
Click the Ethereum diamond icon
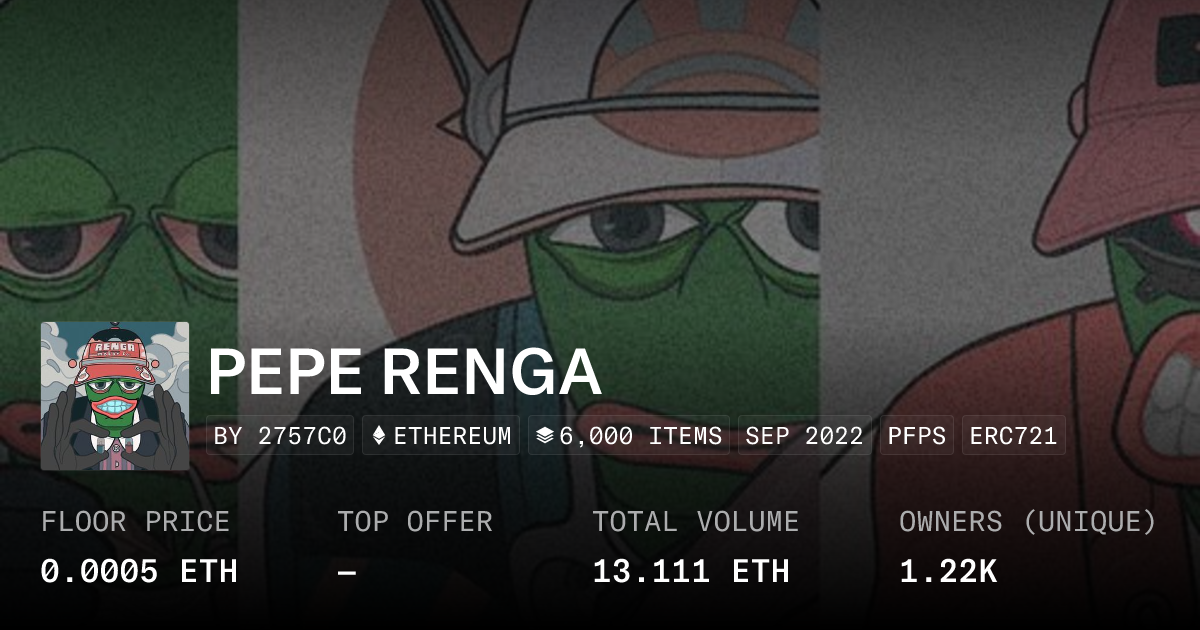pyautogui.click(x=379, y=436)
